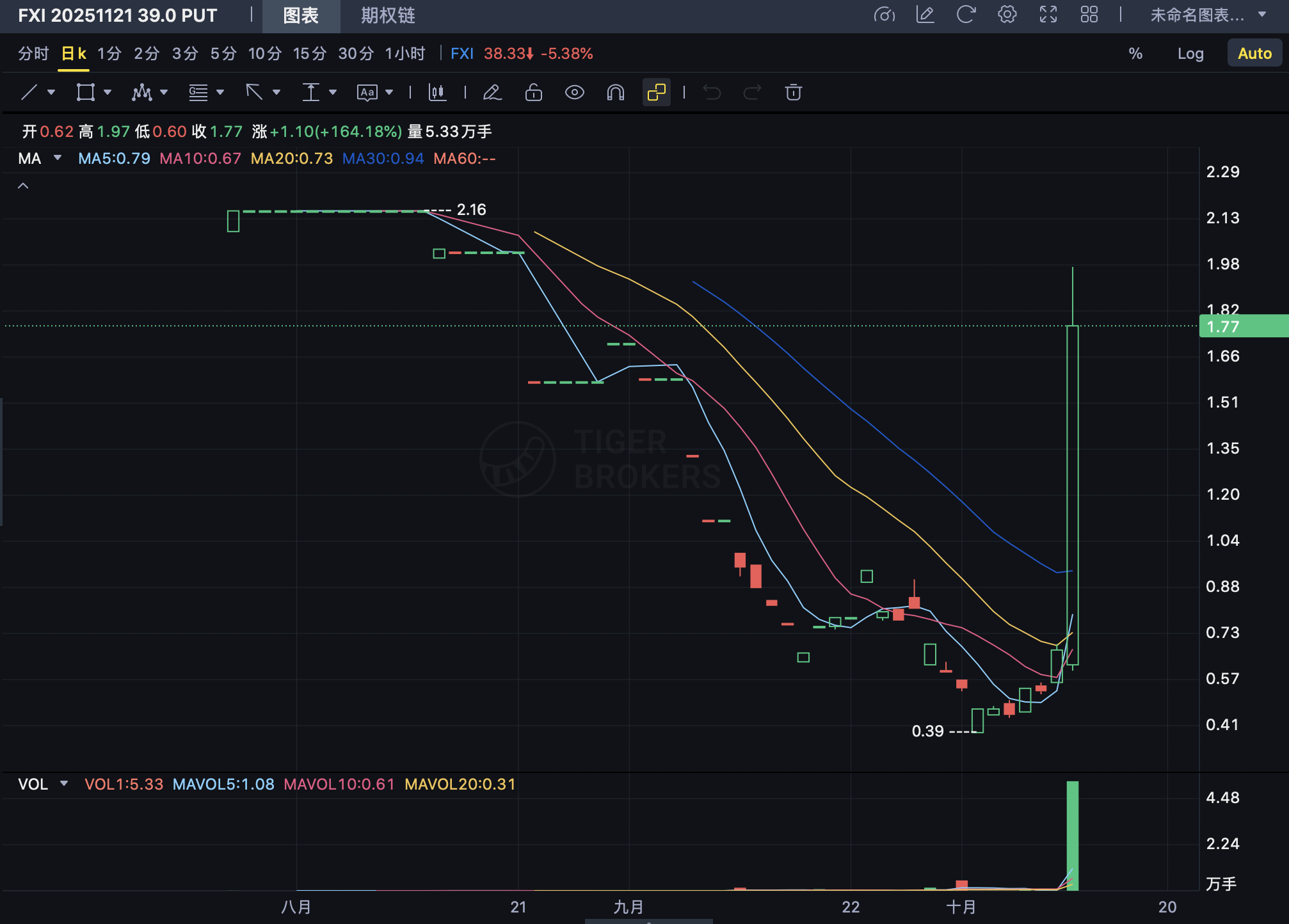
Task: Click the refresh chart icon
Action: [x=965, y=15]
